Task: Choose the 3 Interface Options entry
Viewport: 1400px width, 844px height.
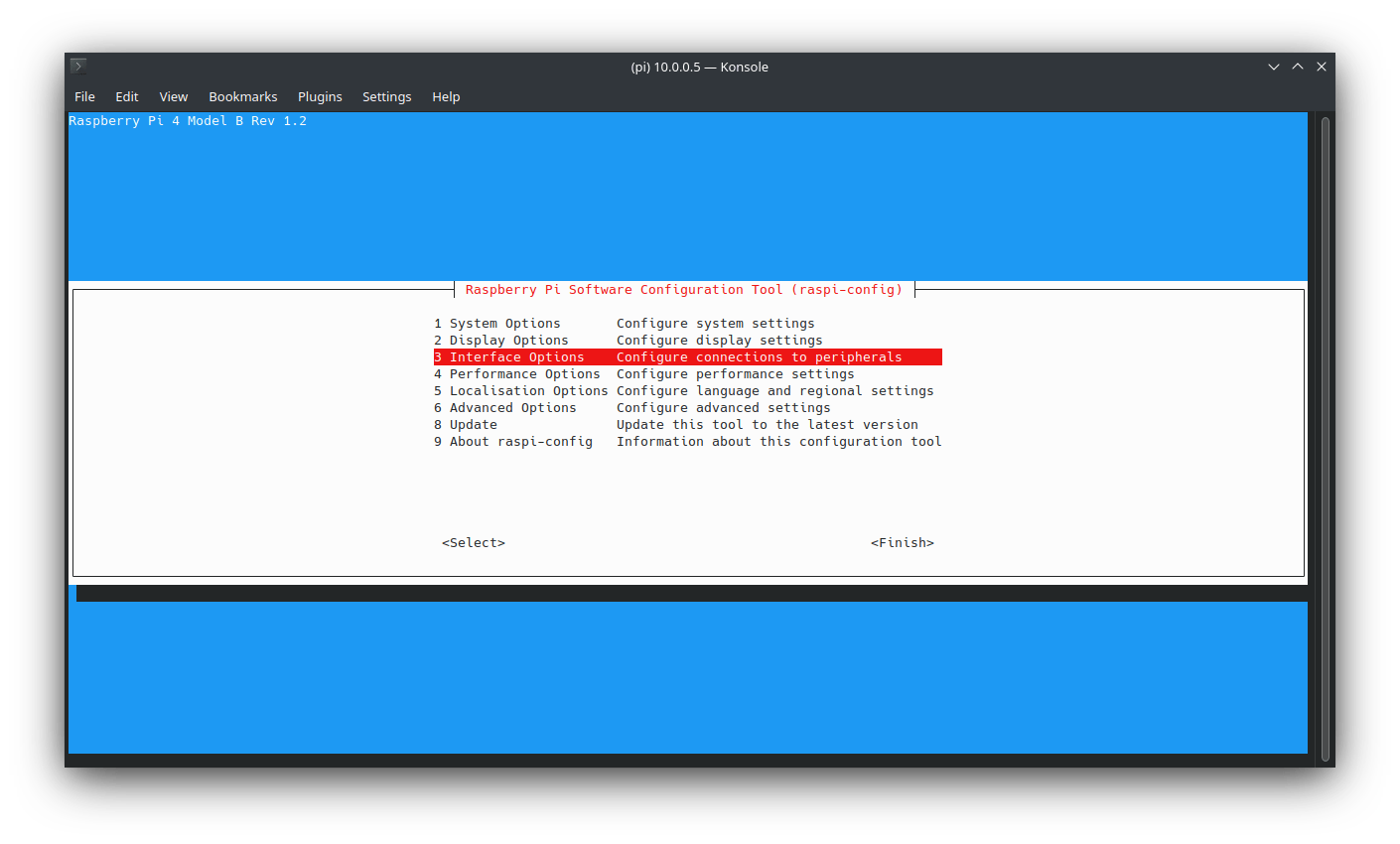Action: (x=687, y=357)
